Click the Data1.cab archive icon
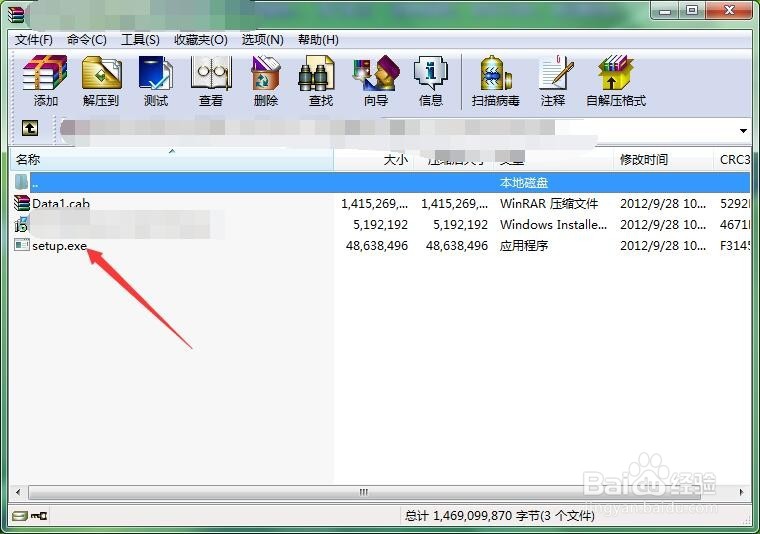Image resolution: width=760 pixels, height=534 pixels. point(22,203)
